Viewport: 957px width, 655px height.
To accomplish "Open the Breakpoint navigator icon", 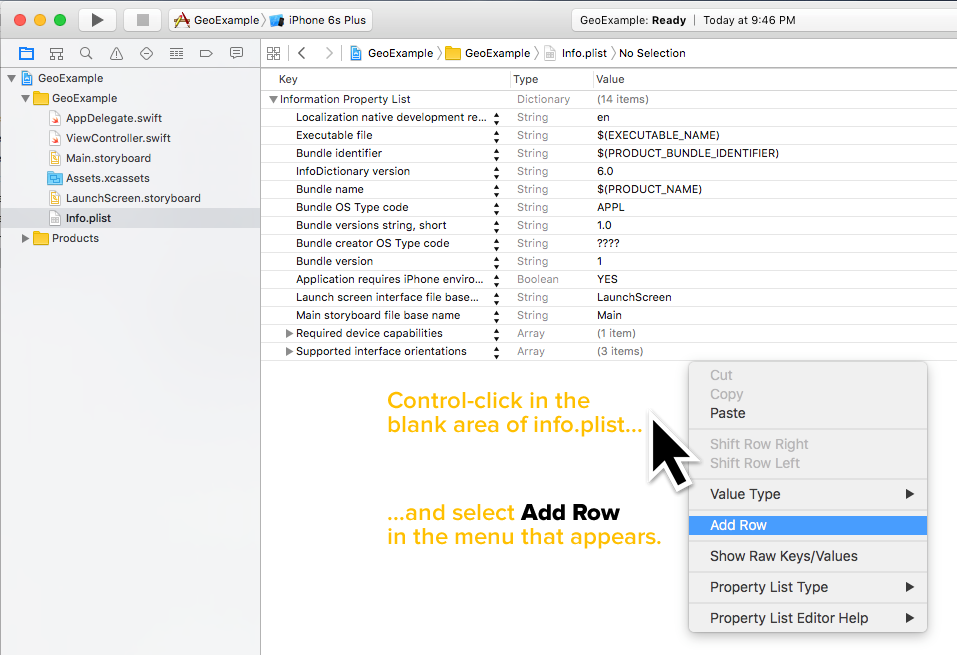I will coord(206,54).
